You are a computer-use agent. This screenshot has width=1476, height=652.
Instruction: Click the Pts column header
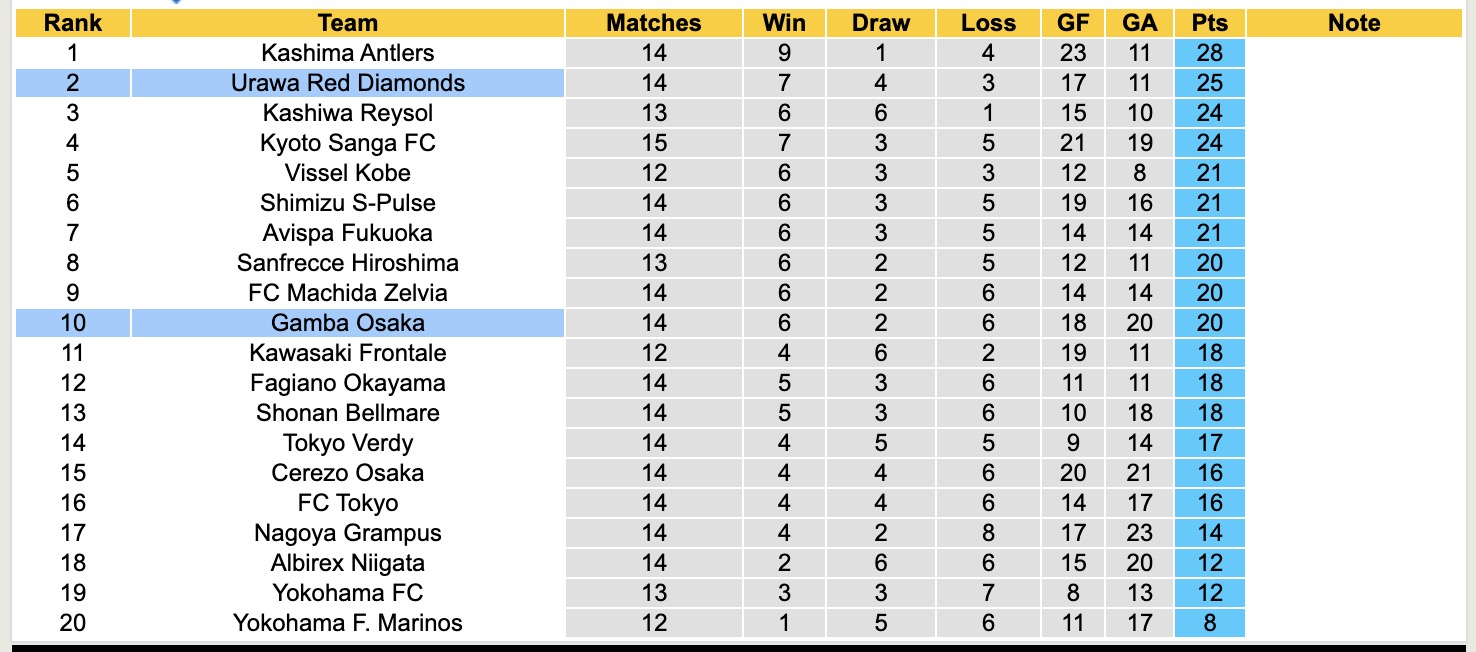pos(1210,23)
